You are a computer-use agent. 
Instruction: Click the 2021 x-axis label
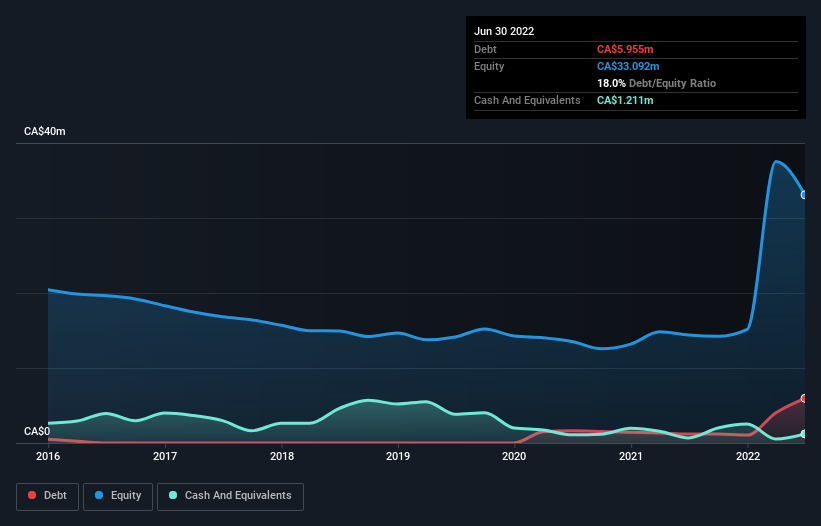point(631,456)
